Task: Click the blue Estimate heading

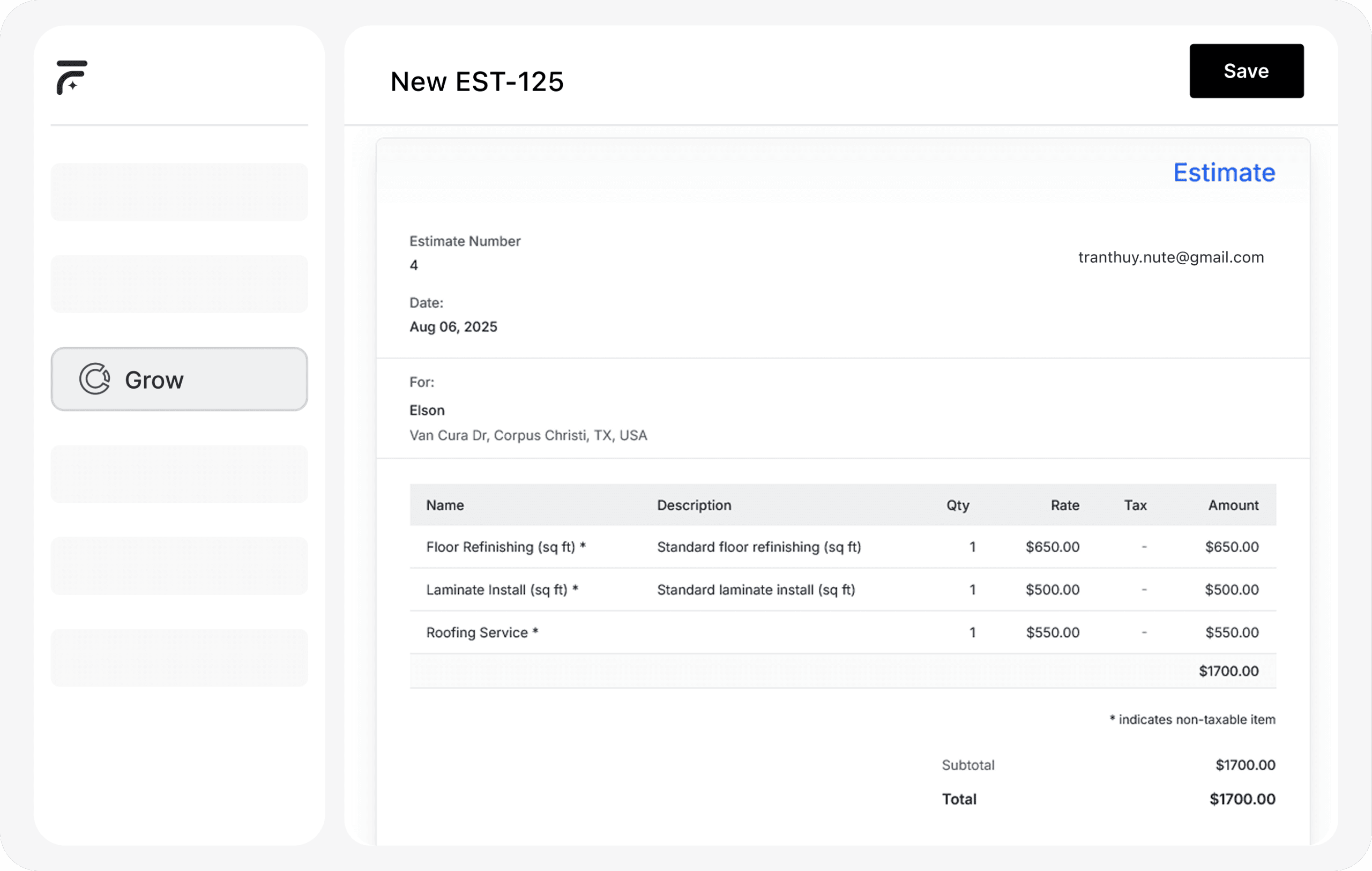Action: coord(1224,173)
